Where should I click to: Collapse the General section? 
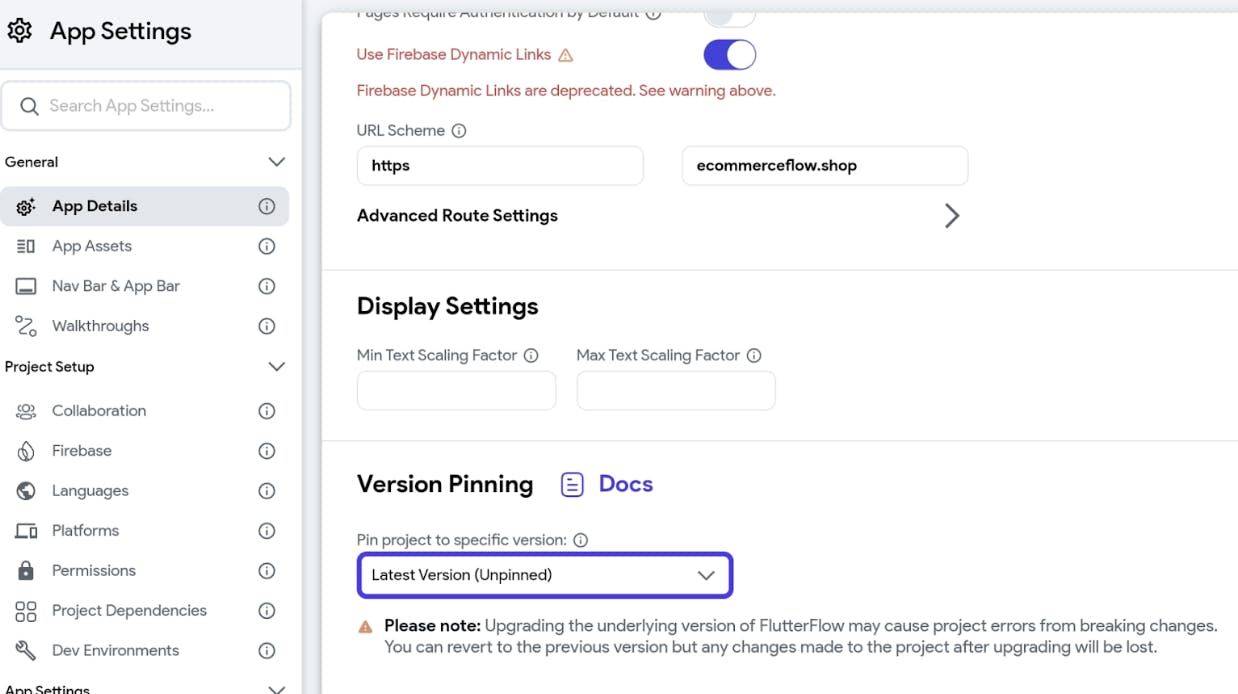(x=277, y=162)
